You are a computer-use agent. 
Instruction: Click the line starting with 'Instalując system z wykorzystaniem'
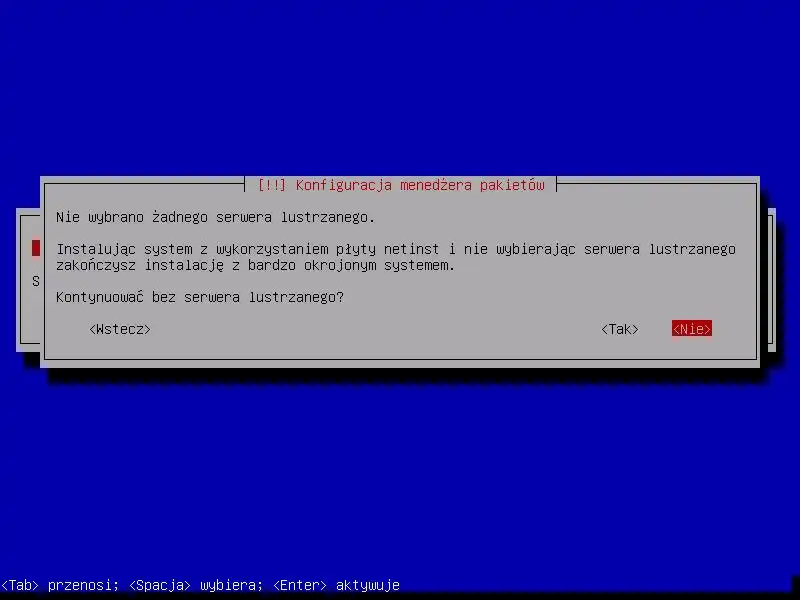396,249
